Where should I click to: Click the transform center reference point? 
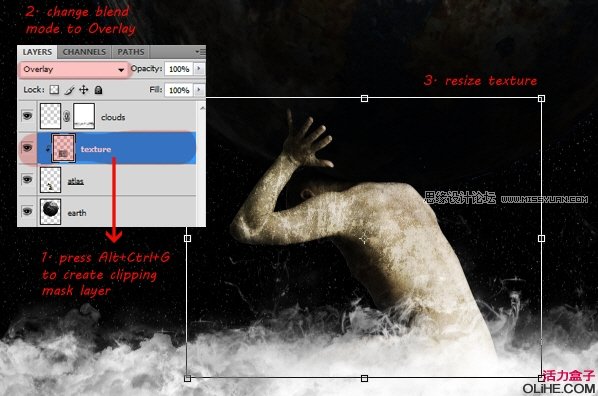[x=364, y=239]
